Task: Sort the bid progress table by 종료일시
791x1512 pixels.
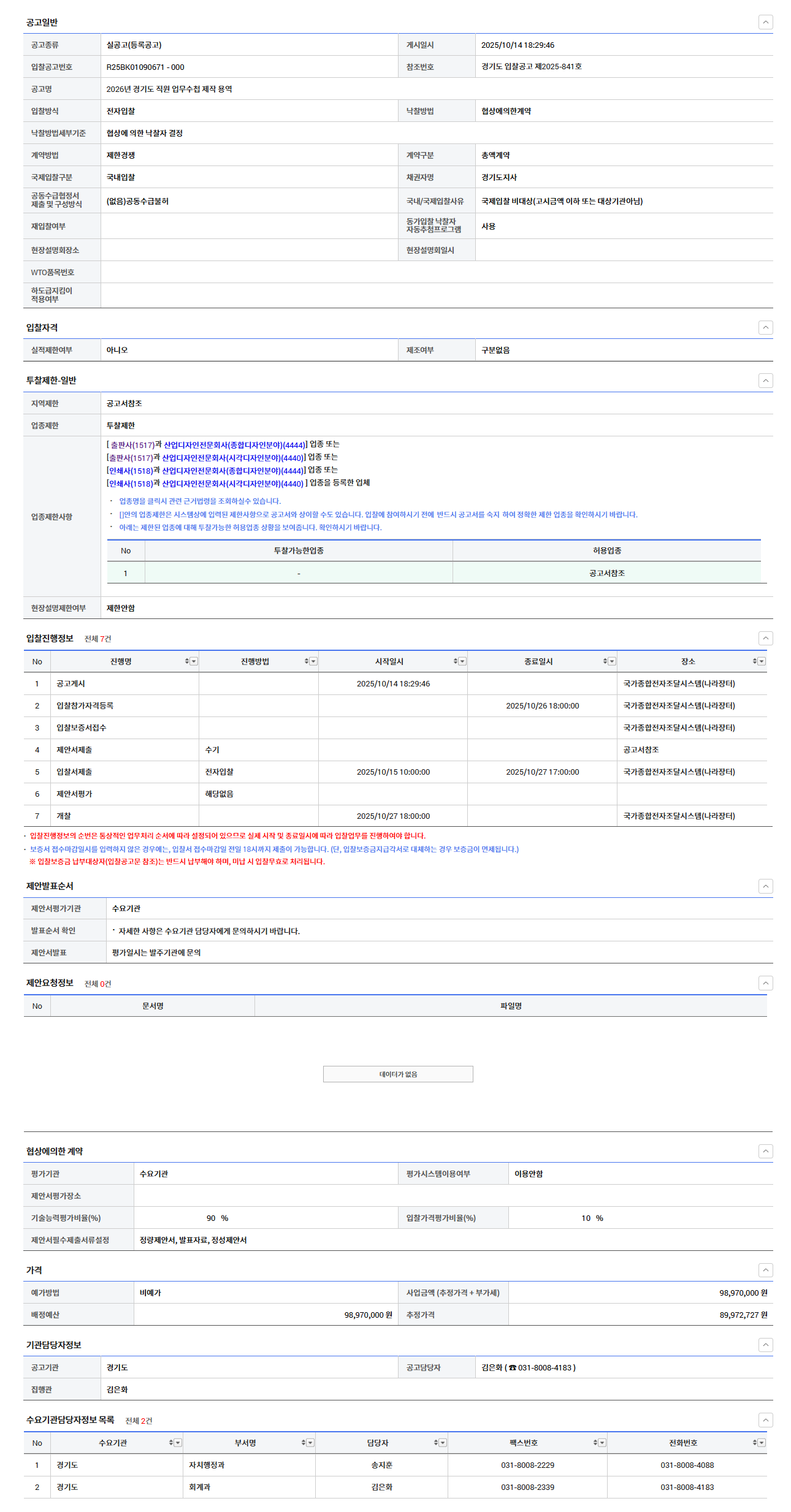Action: [605, 661]
